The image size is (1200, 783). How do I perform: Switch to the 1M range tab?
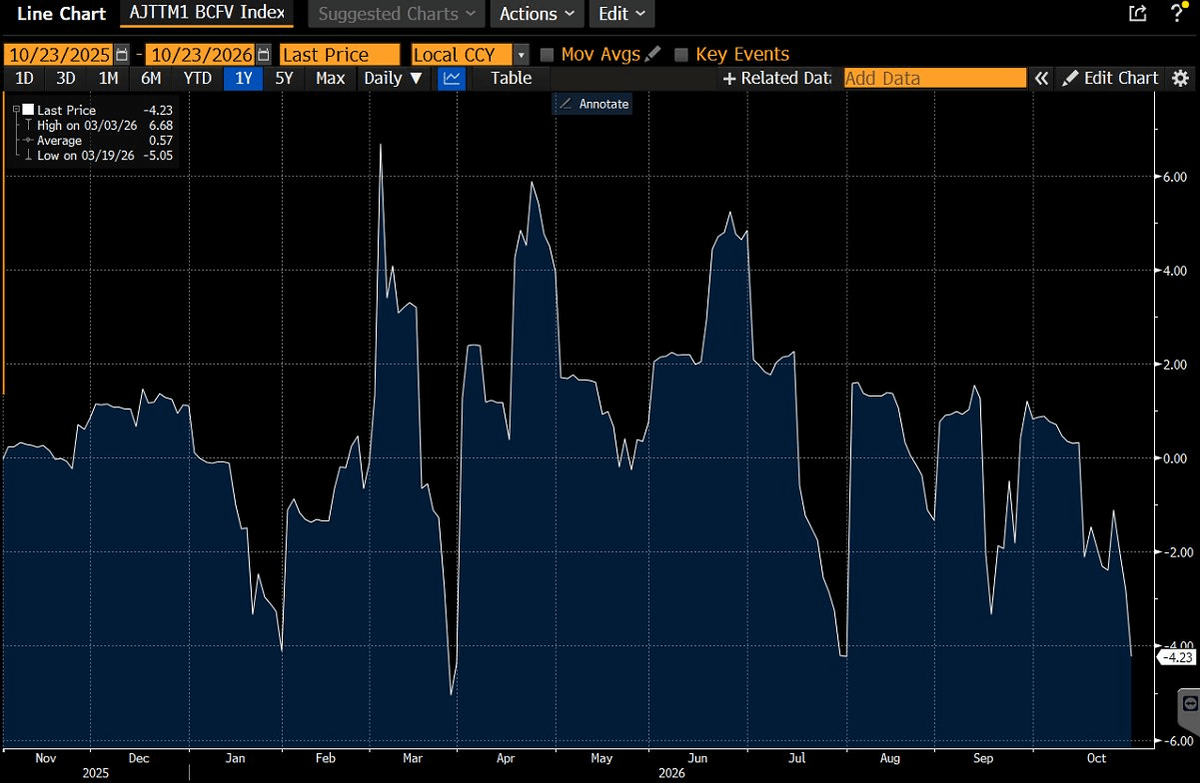click(x=108, y=78)
